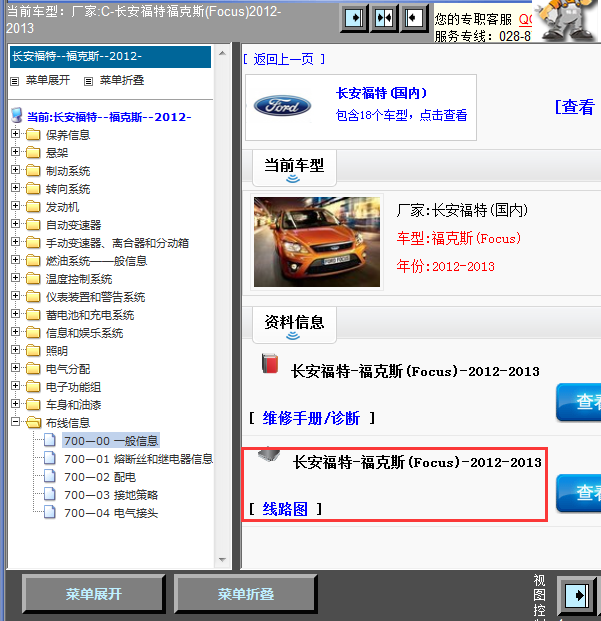Click the computer icon next to the current model

point(17,115)
